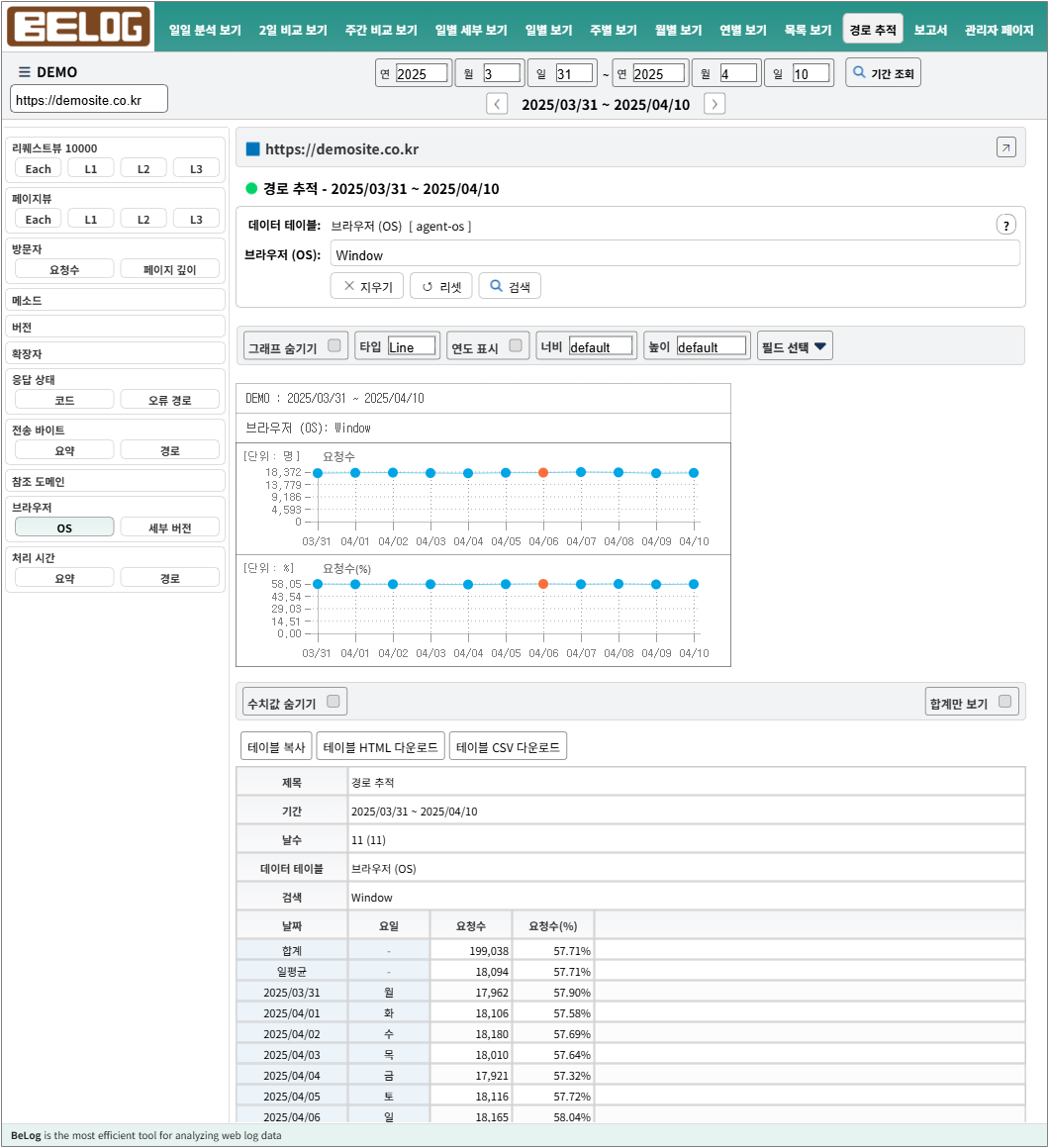This screenshot has height=1148, width=1049.
Task: Open the DEMO hamburger menu icon
Action: tap(24, 71)
